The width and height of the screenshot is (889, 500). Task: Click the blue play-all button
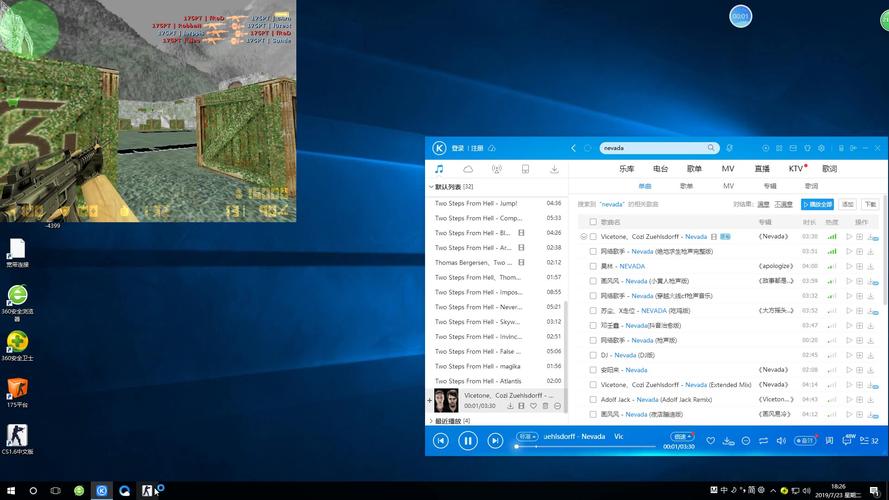[x=817, y=204]
